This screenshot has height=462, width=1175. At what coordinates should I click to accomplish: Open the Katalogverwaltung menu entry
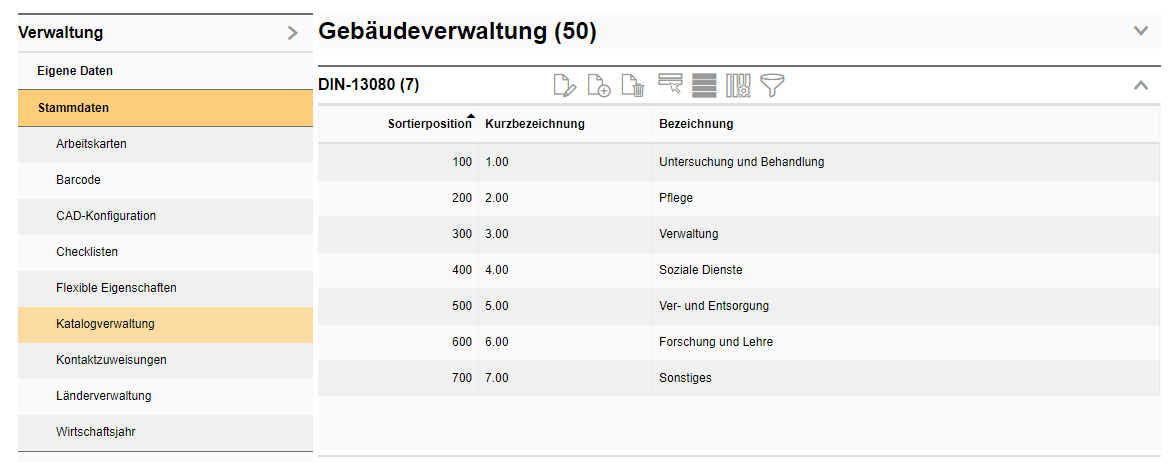[105, 324]
